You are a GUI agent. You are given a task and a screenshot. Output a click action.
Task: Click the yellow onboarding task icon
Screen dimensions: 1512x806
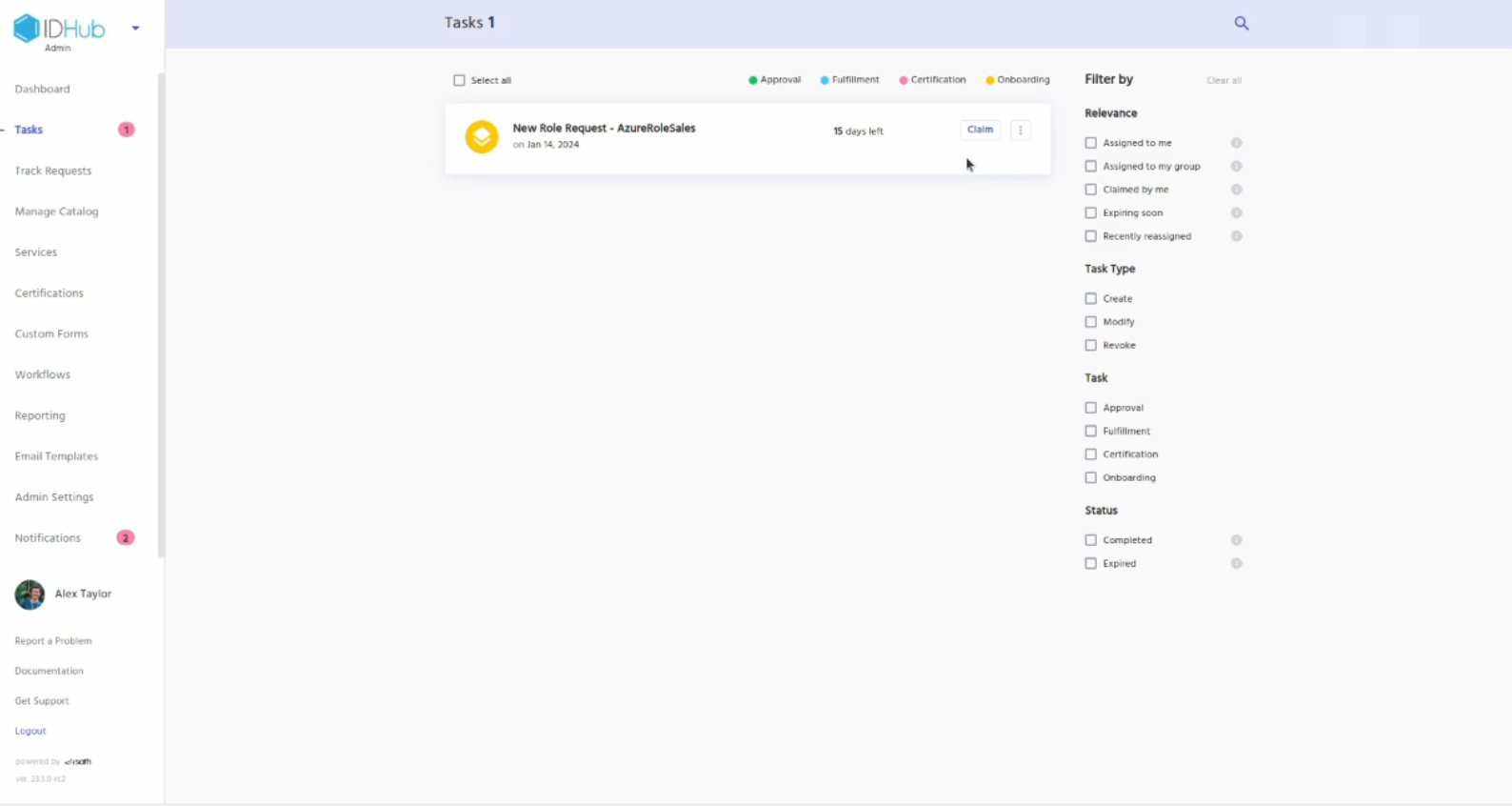[481, 136]
